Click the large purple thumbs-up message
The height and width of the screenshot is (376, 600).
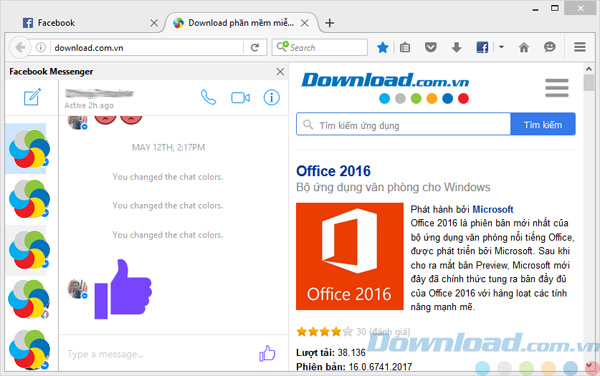click(123, 290)
